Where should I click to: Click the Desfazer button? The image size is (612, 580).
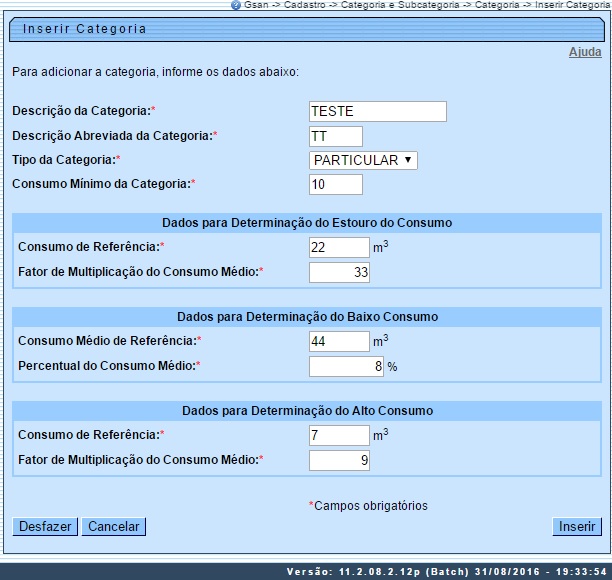point(45,527)
